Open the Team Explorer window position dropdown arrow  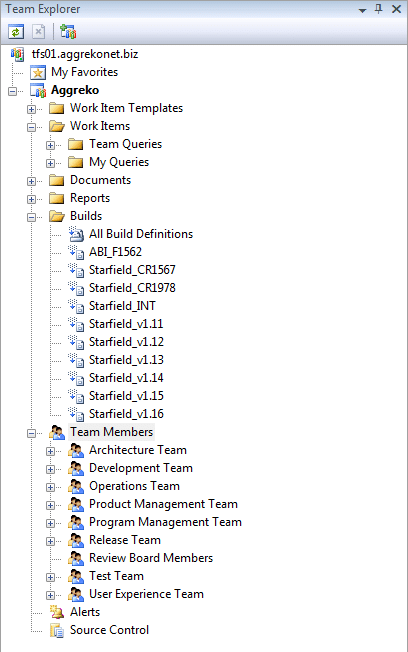pyautogui.click(x=362, y=10)
